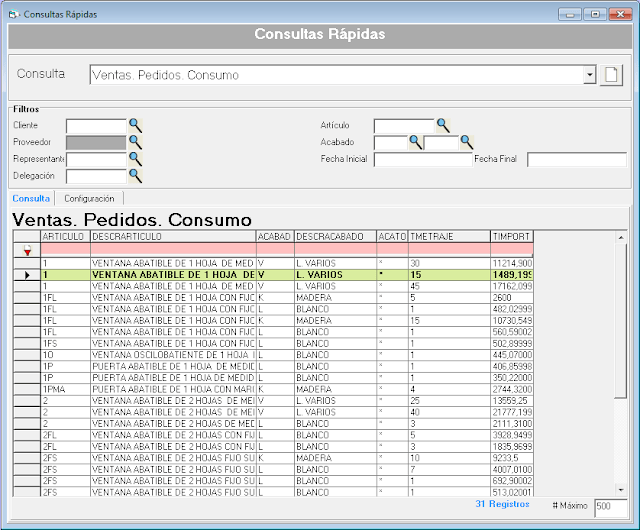Sort by the DESCRARTICULO column header

pos(172,236)
